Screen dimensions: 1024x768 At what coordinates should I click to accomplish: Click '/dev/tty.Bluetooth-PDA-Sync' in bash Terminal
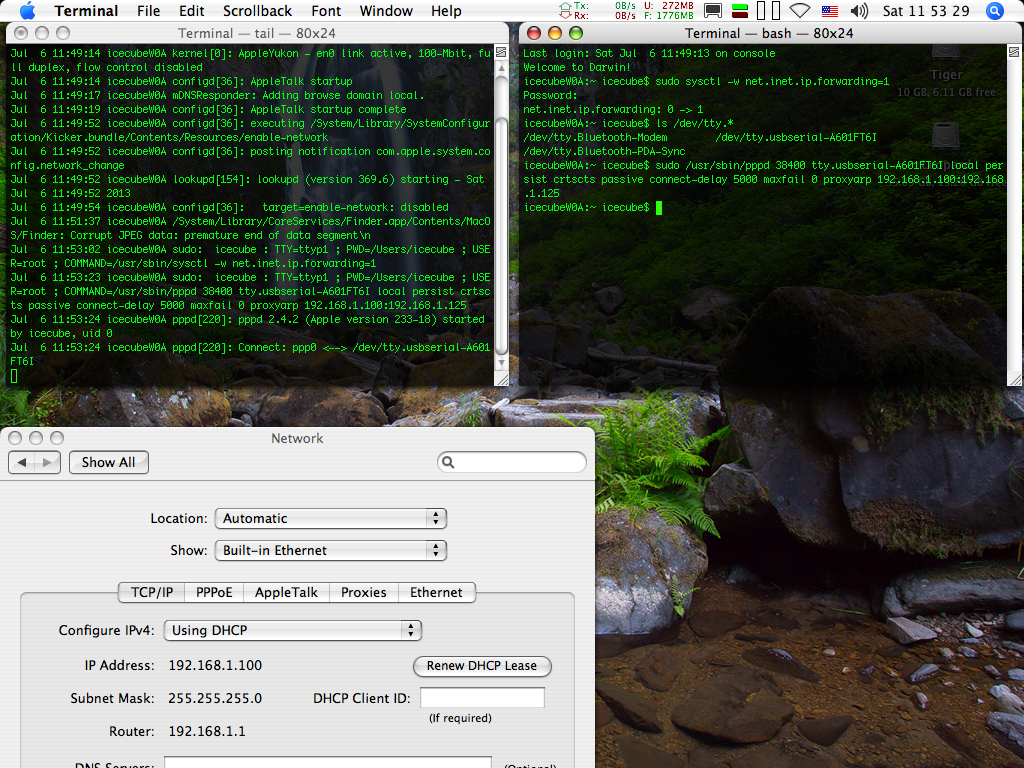(604, 152)
